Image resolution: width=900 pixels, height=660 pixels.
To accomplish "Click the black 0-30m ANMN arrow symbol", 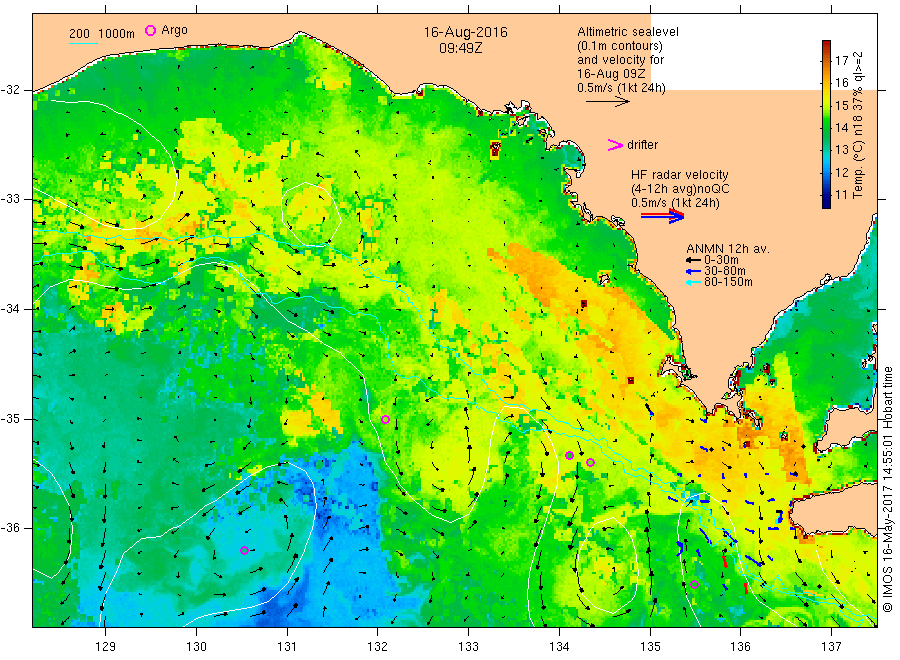I will pos(693,260).
